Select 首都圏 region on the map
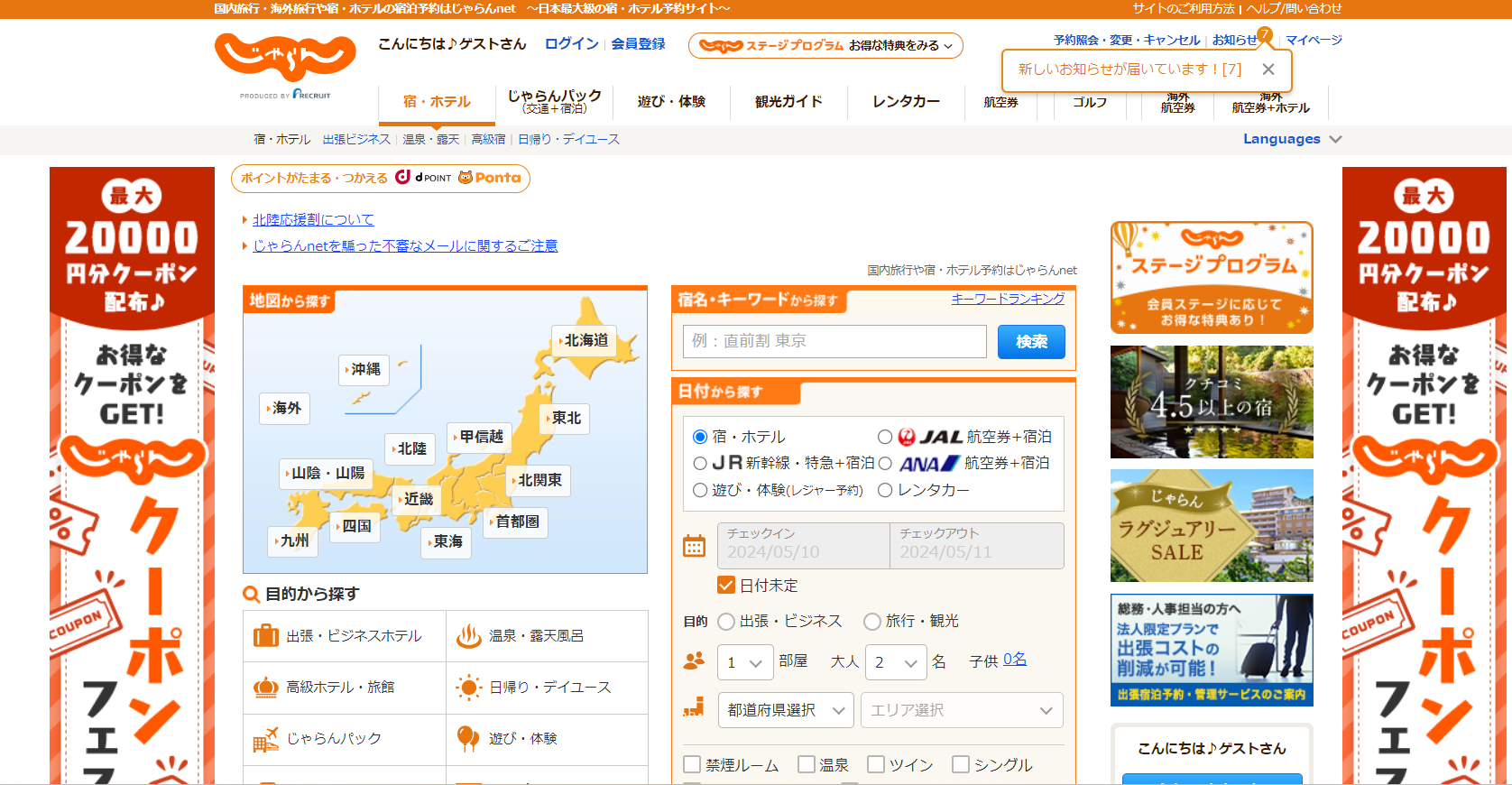The height and width of the screenshot is (785, 1512). point(515,522)
